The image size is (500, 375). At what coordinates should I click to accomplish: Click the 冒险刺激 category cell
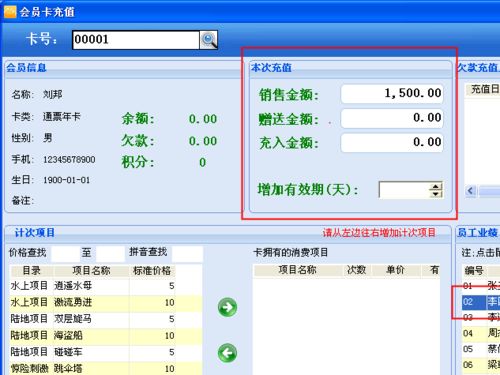[29, 369]
